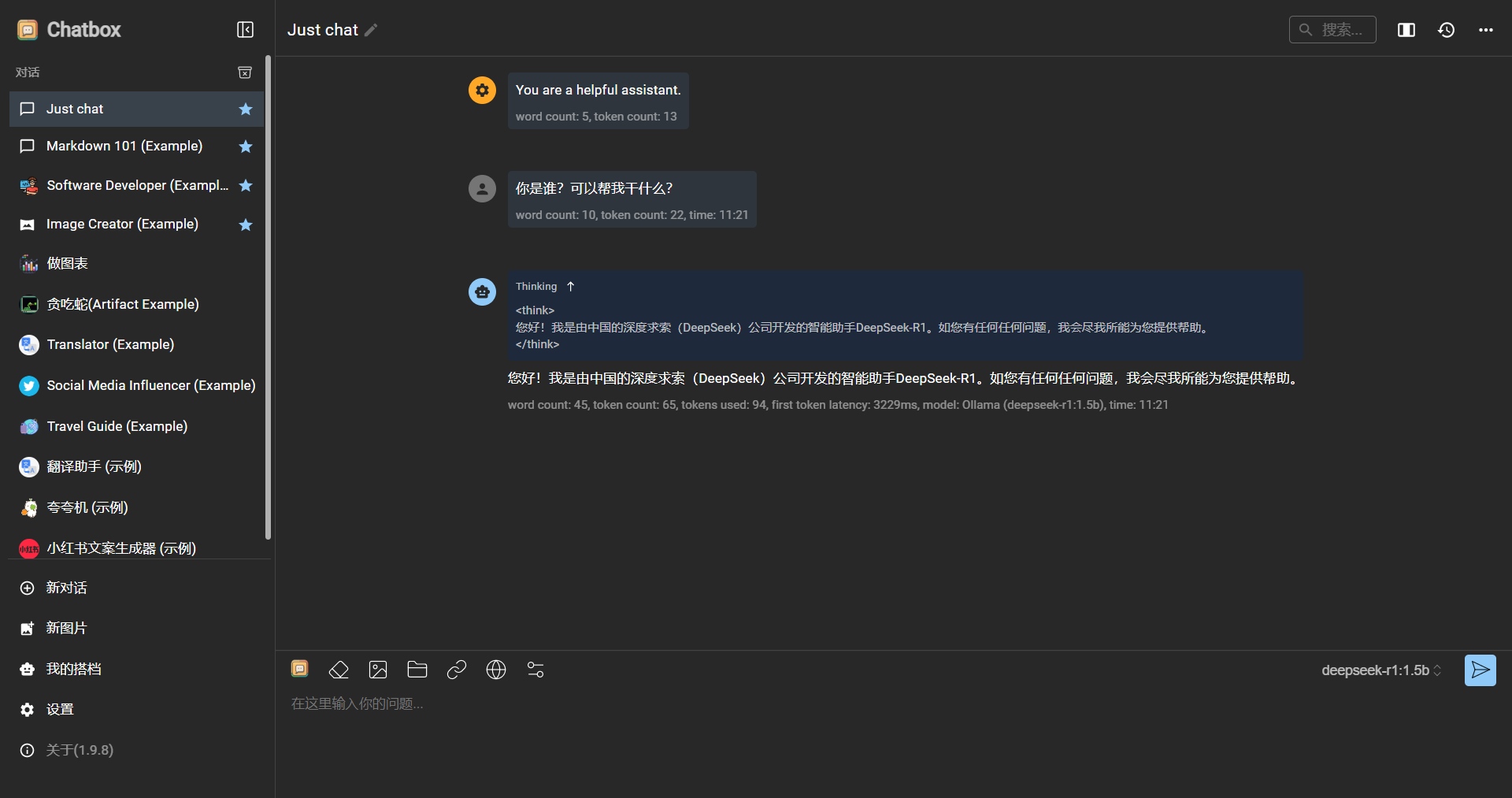Create new image session with 新图片
This screenshot has height=798, width=1512.
point(136,629)
